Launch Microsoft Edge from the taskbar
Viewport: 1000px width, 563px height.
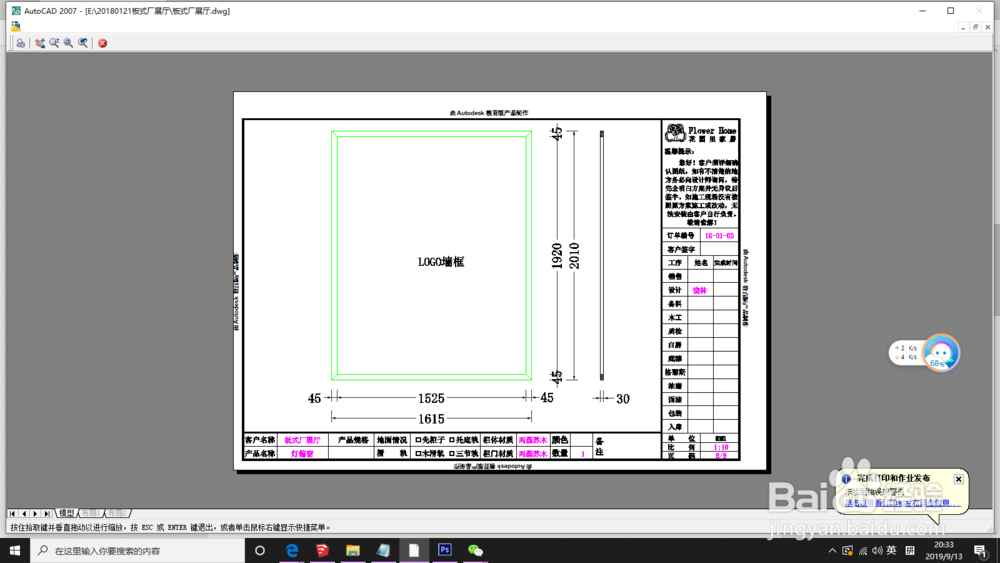click(x=292, y=550)
